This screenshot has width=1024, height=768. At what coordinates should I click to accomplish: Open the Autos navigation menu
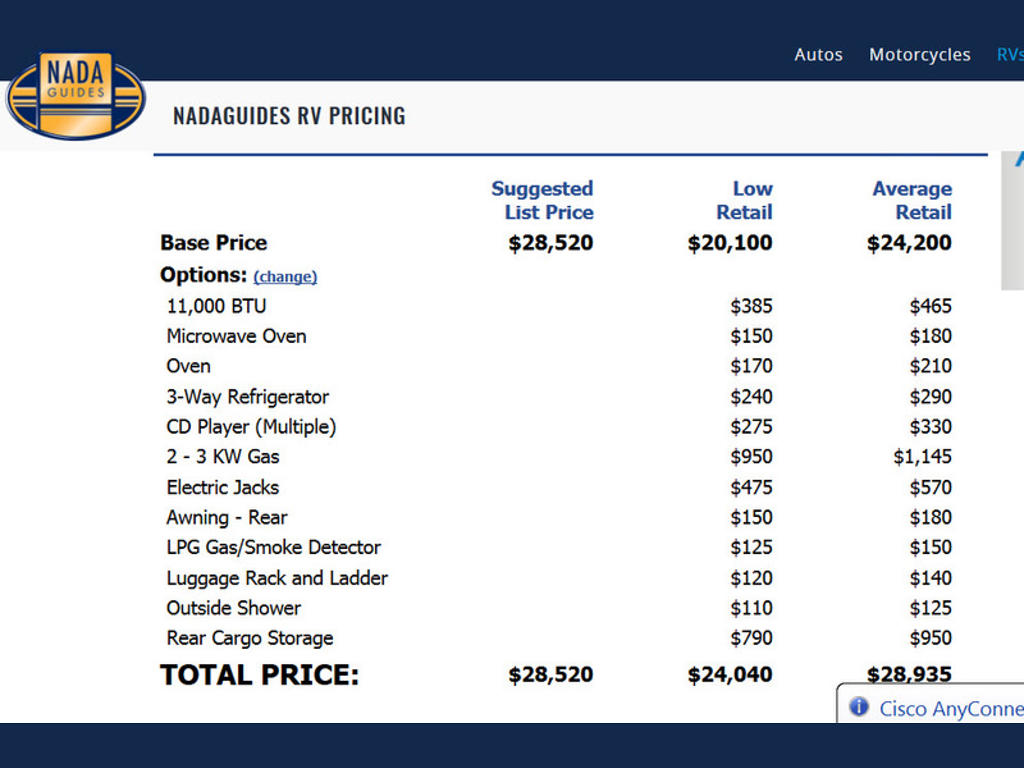pos(818,55)
